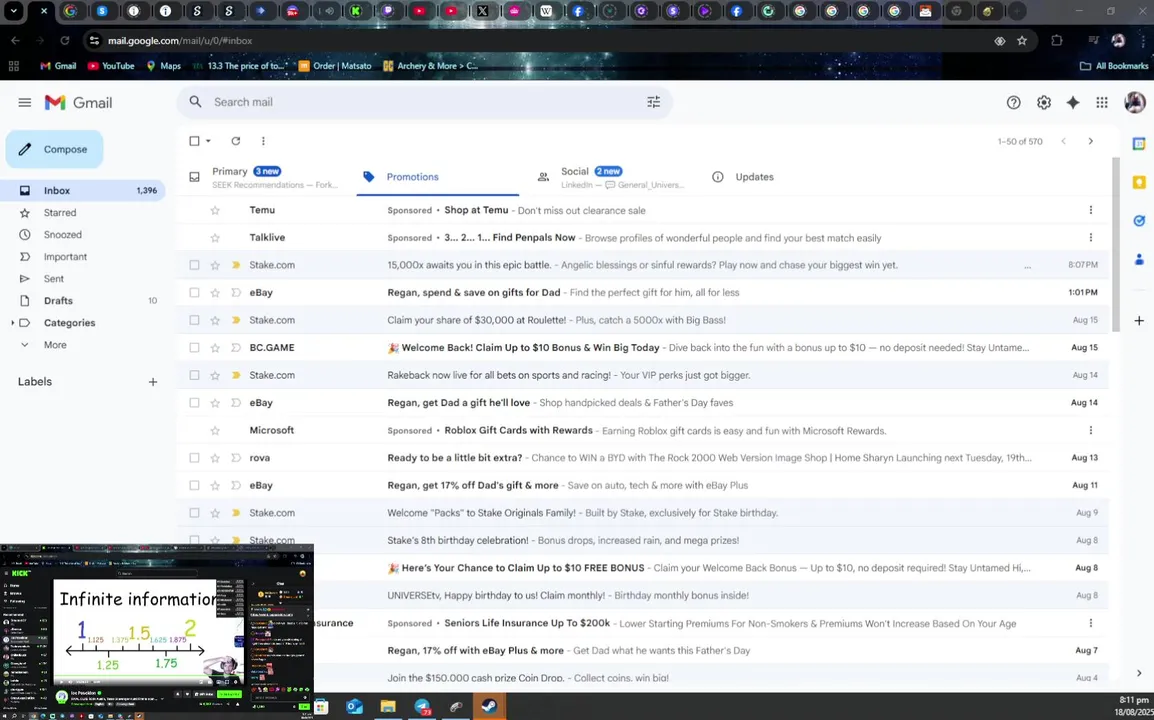Open All Bookmarks folder

click(x=1114, y=66)
